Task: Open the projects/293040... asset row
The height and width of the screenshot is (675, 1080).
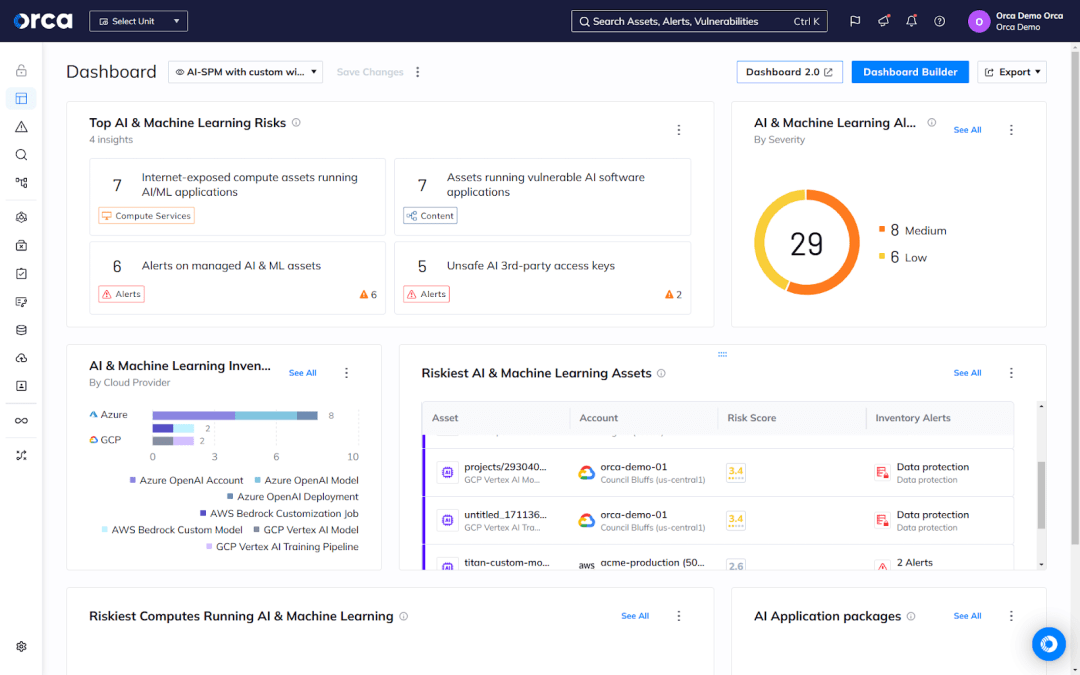Action: pyautogui.click(x=718, y=472)
